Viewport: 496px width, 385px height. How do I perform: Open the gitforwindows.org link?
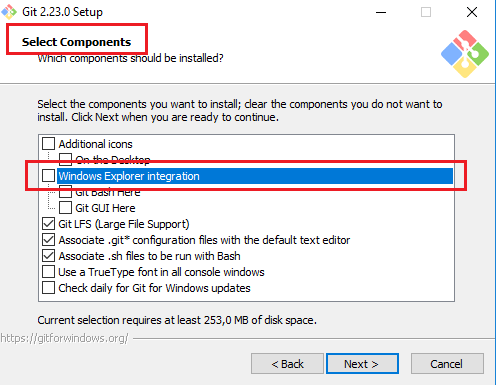pos(64,338)
